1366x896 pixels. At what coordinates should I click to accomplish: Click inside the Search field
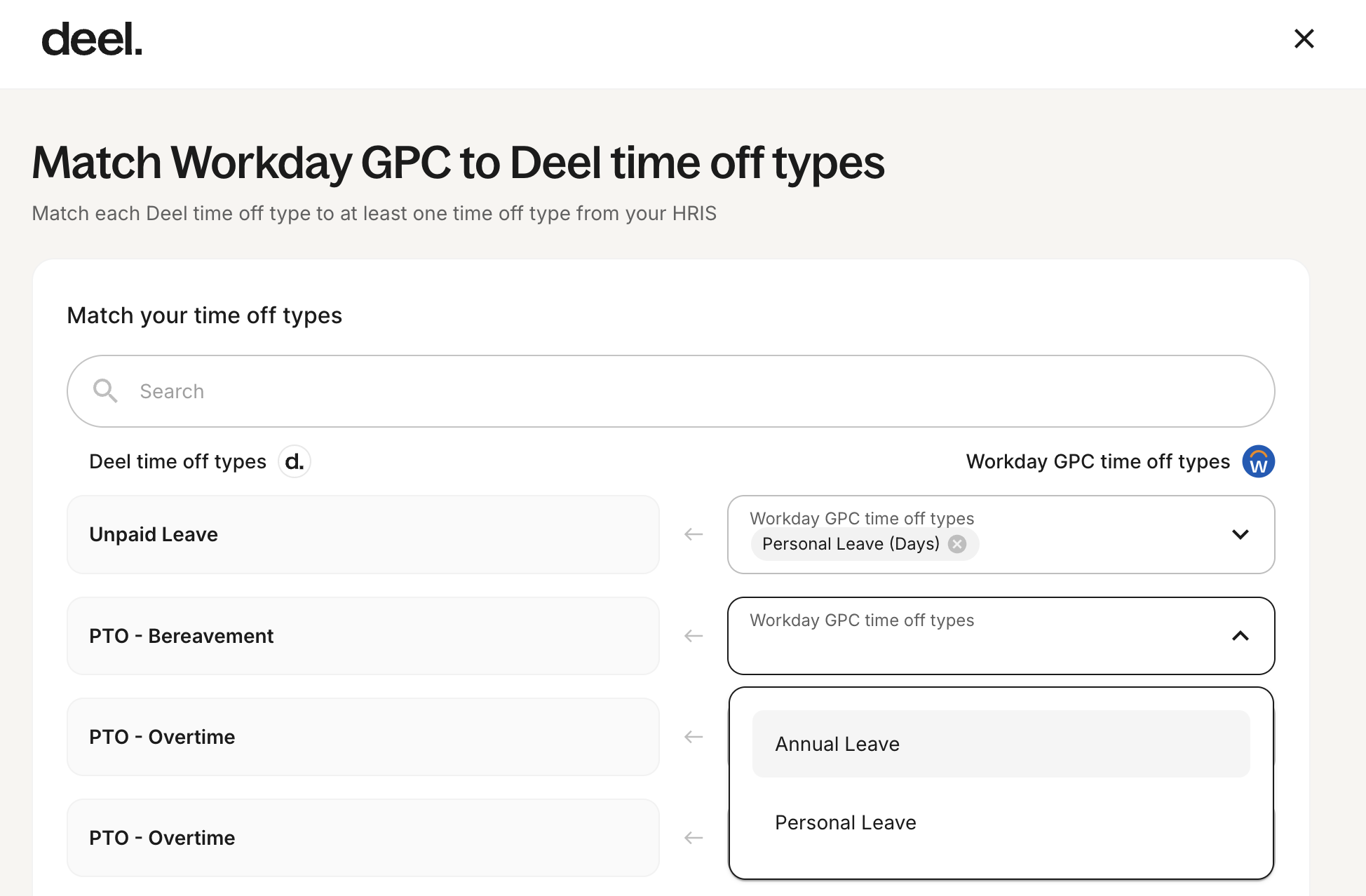coord(421,391)
